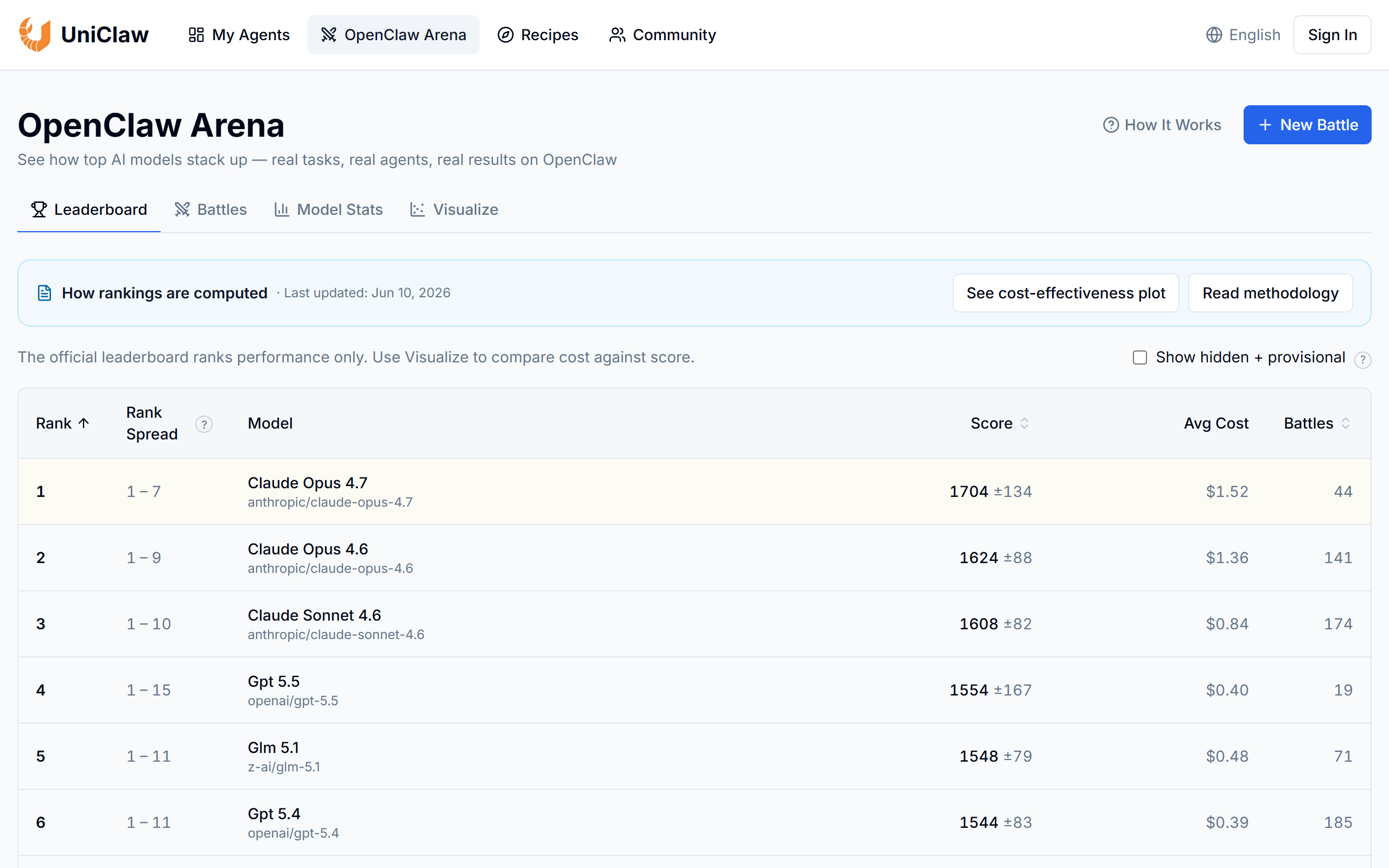Click the Claude Opus 4.6 model name

308,549
